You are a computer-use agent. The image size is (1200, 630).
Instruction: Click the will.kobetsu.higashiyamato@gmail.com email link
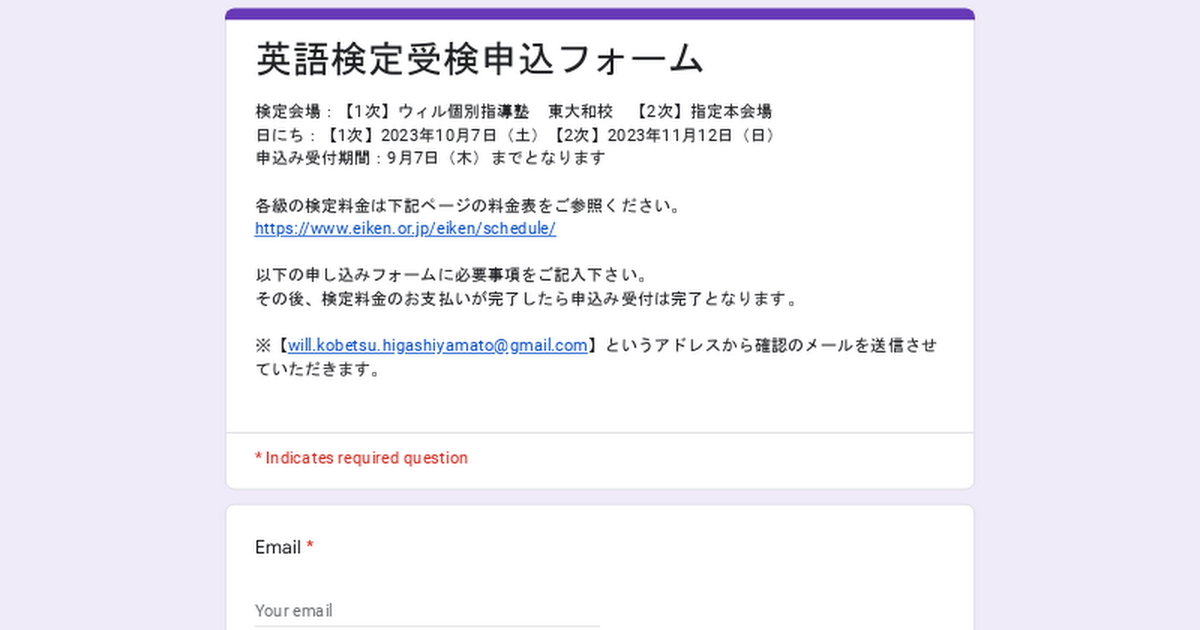437,346
